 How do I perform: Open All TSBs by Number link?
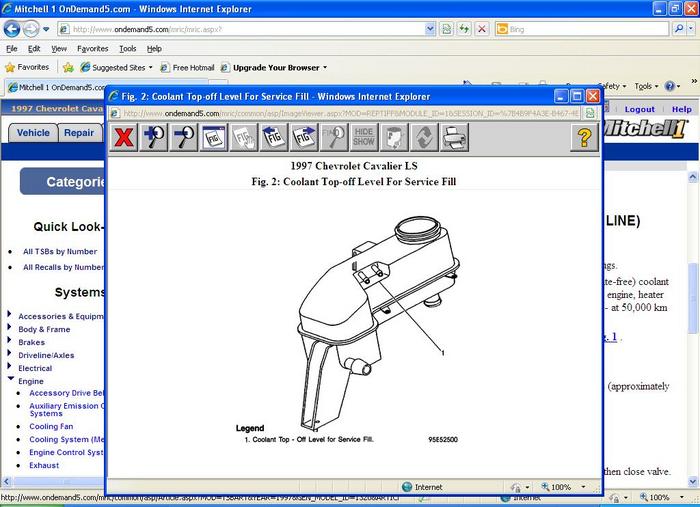click(x=60, y=252)
